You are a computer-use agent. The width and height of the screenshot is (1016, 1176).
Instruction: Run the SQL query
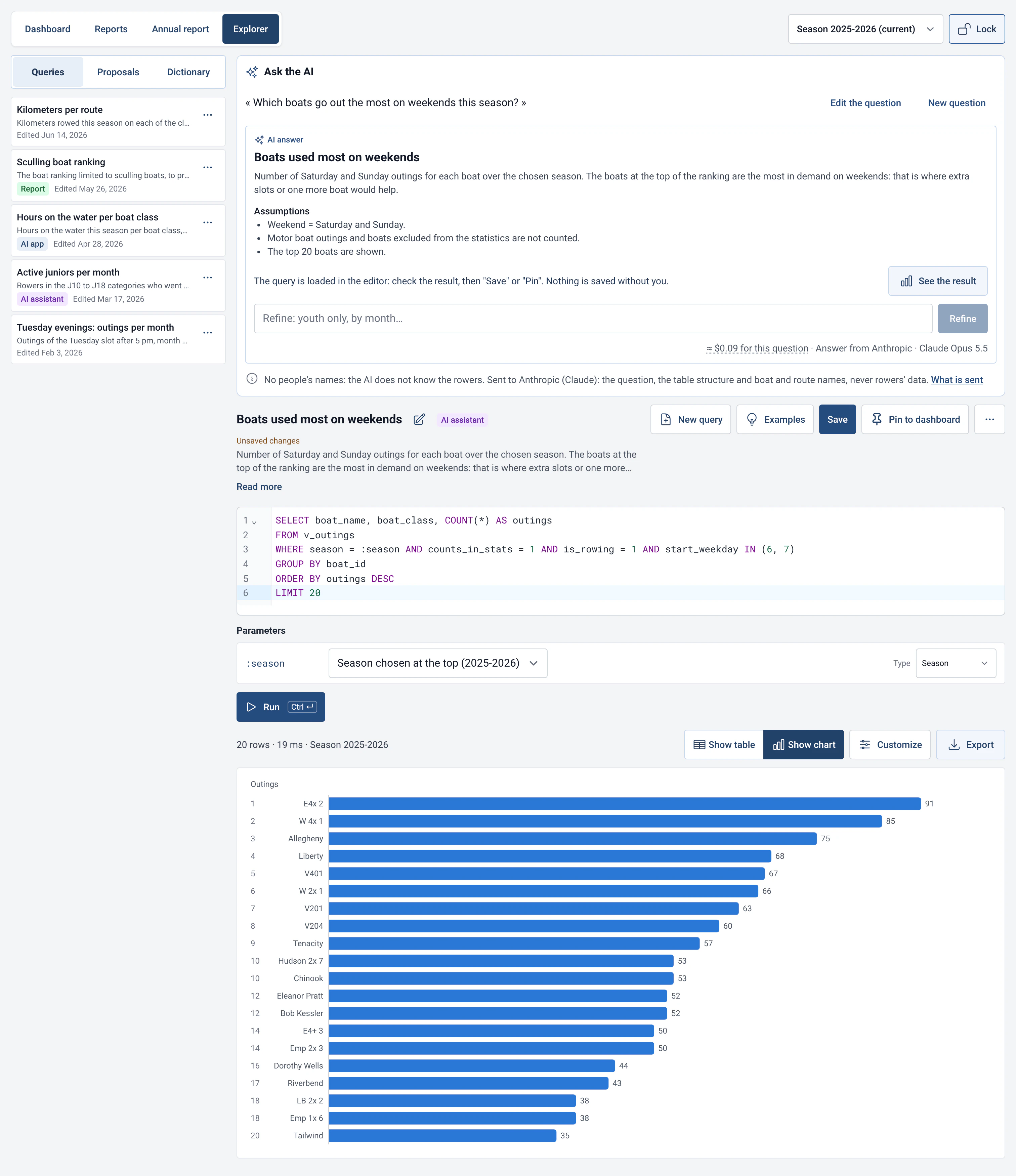pos(281,707)
